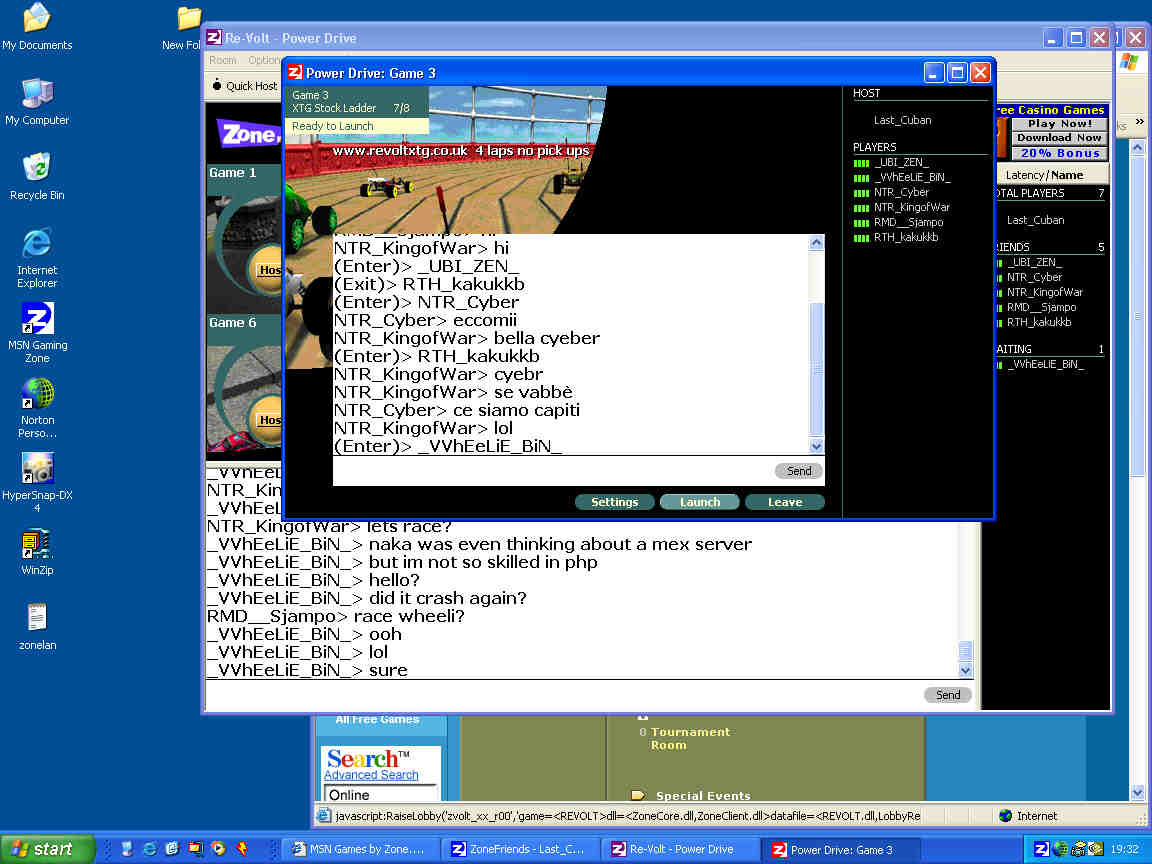Click Send in the game chat
The height and width of the screenshot is (864, 1152).
pyautogui.click(x=799, y=471)
